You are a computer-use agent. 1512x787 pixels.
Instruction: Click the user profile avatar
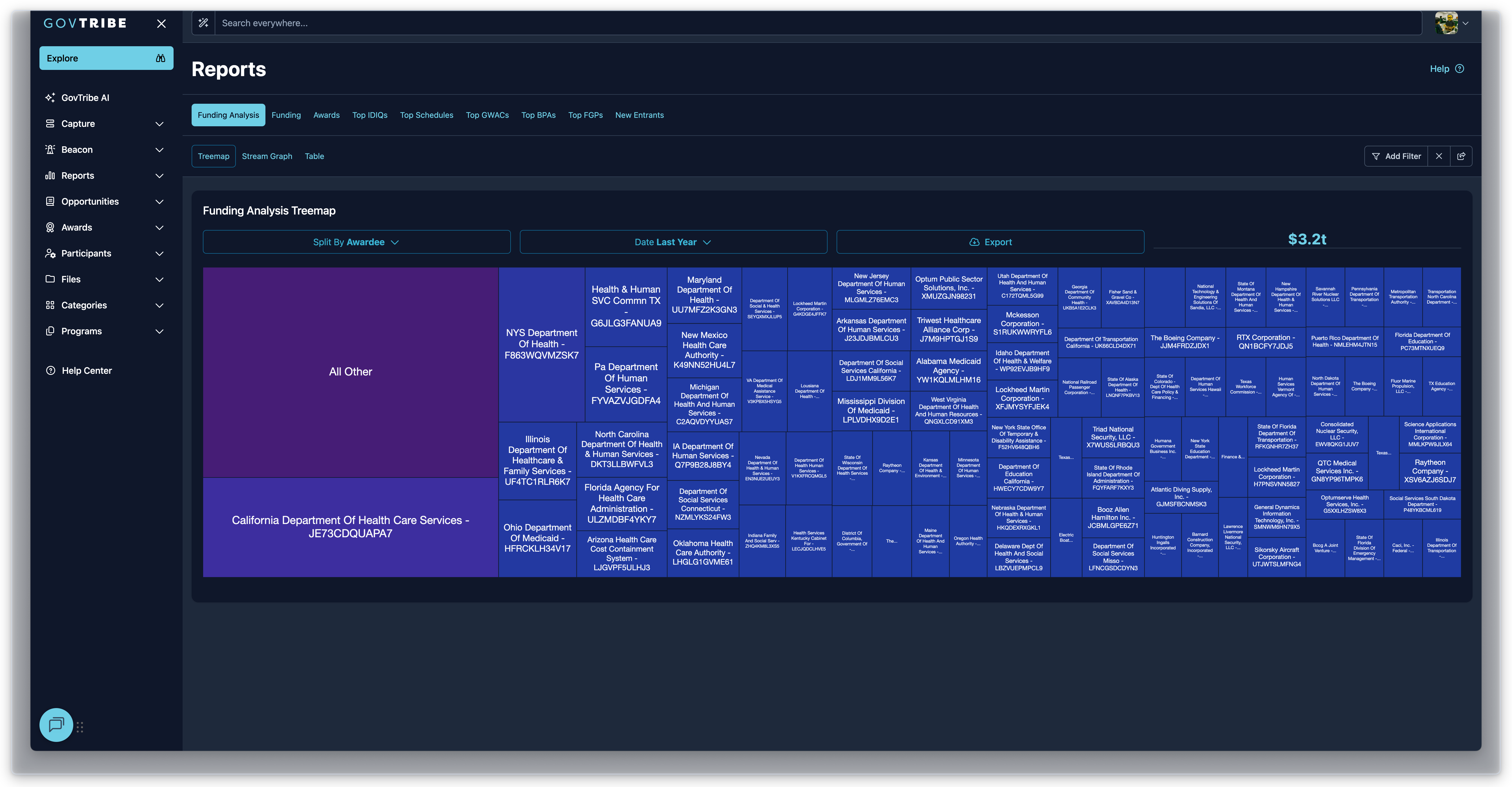(x=1446, y=23)
